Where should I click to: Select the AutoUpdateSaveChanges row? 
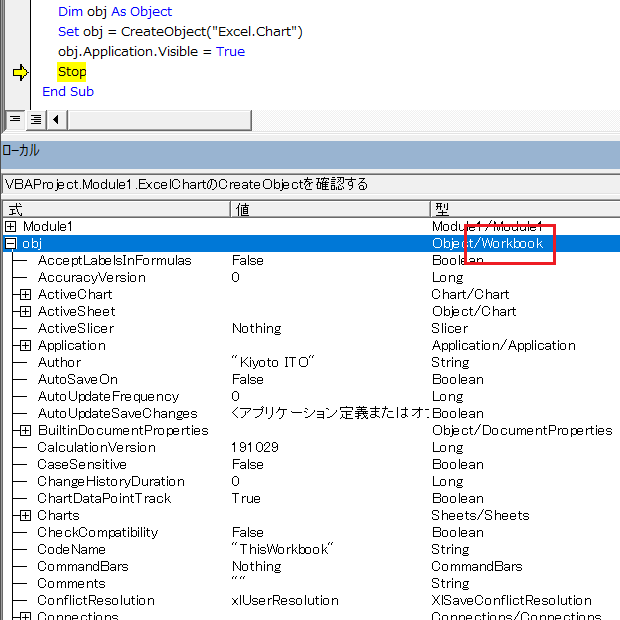pos(312,414)
